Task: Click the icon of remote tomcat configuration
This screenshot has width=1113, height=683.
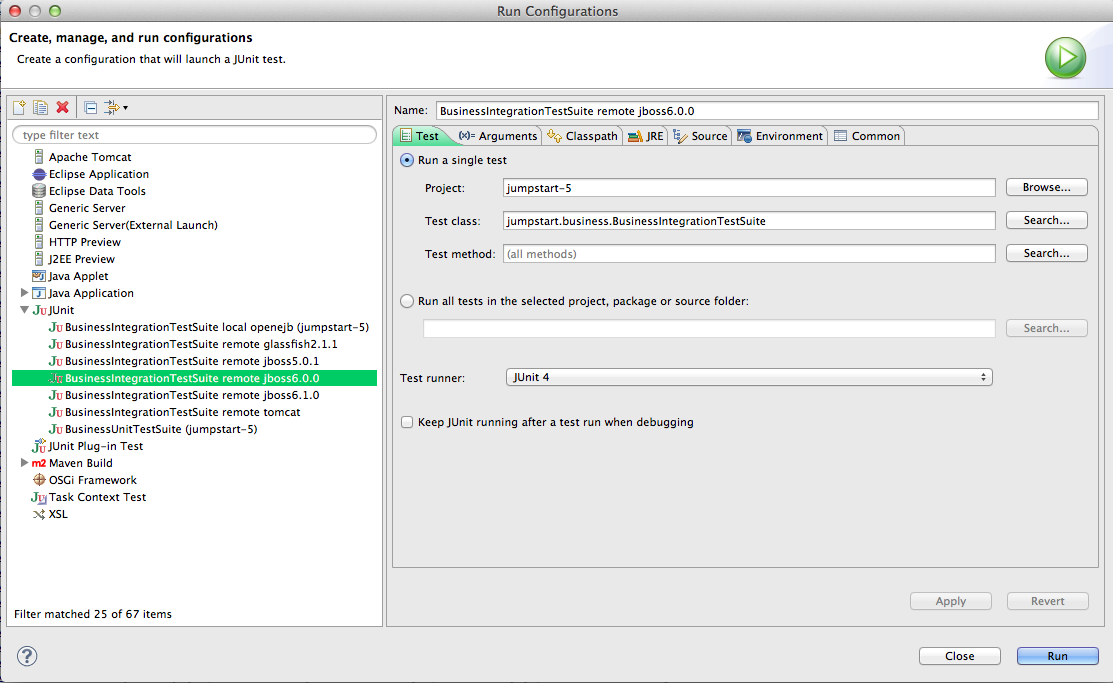Action: pos(56,412)
